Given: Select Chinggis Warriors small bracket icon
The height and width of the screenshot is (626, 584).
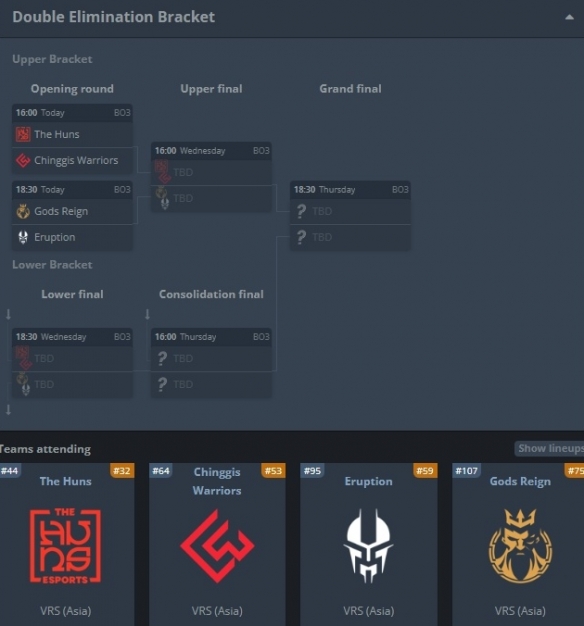Looking at the screenshot, I should click(23, 160).
